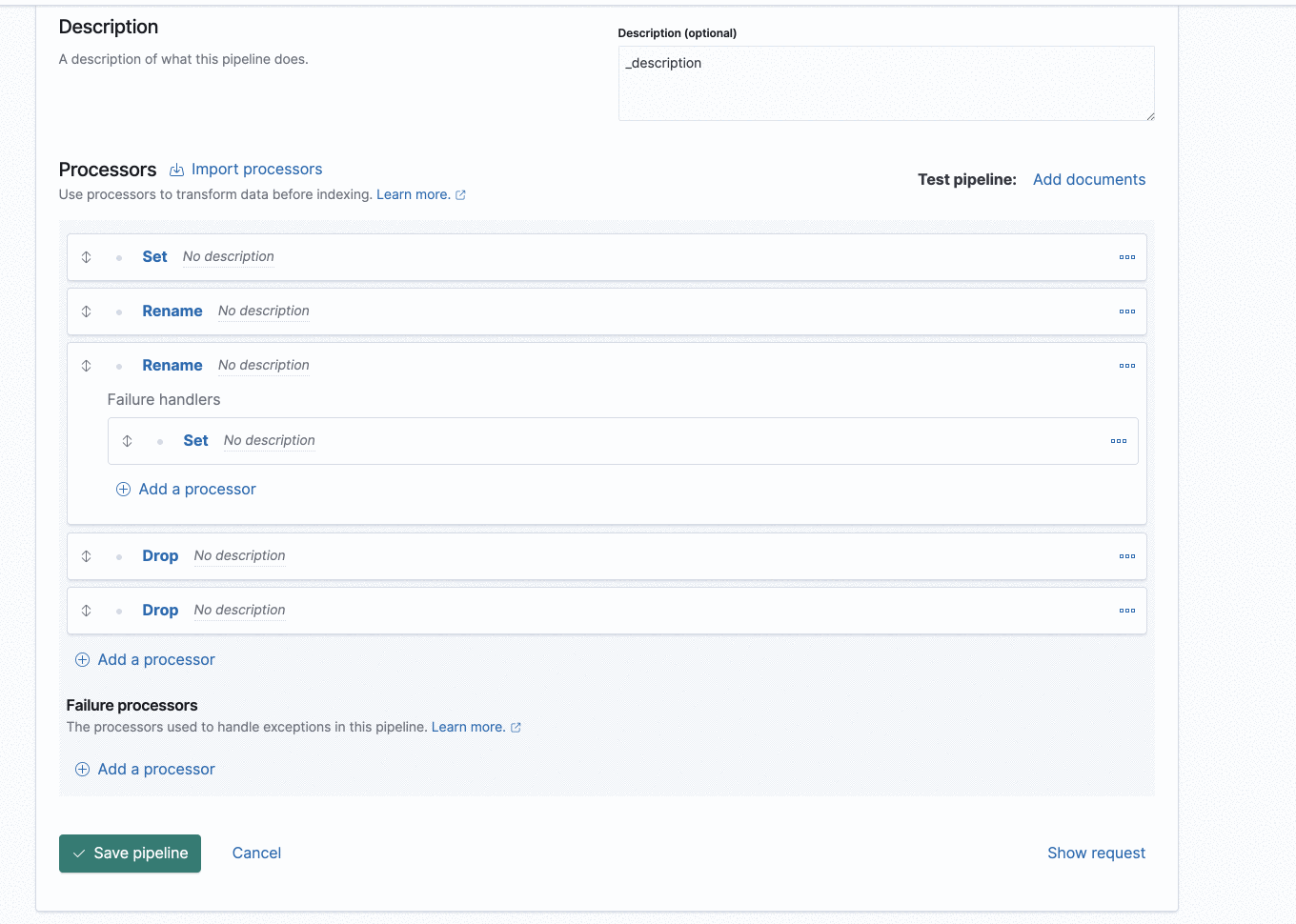Image resolution: width=1296 pixels, height=924 pixels.
Task: Click Save pipeline button text
Action: click(x=141, y=854)
